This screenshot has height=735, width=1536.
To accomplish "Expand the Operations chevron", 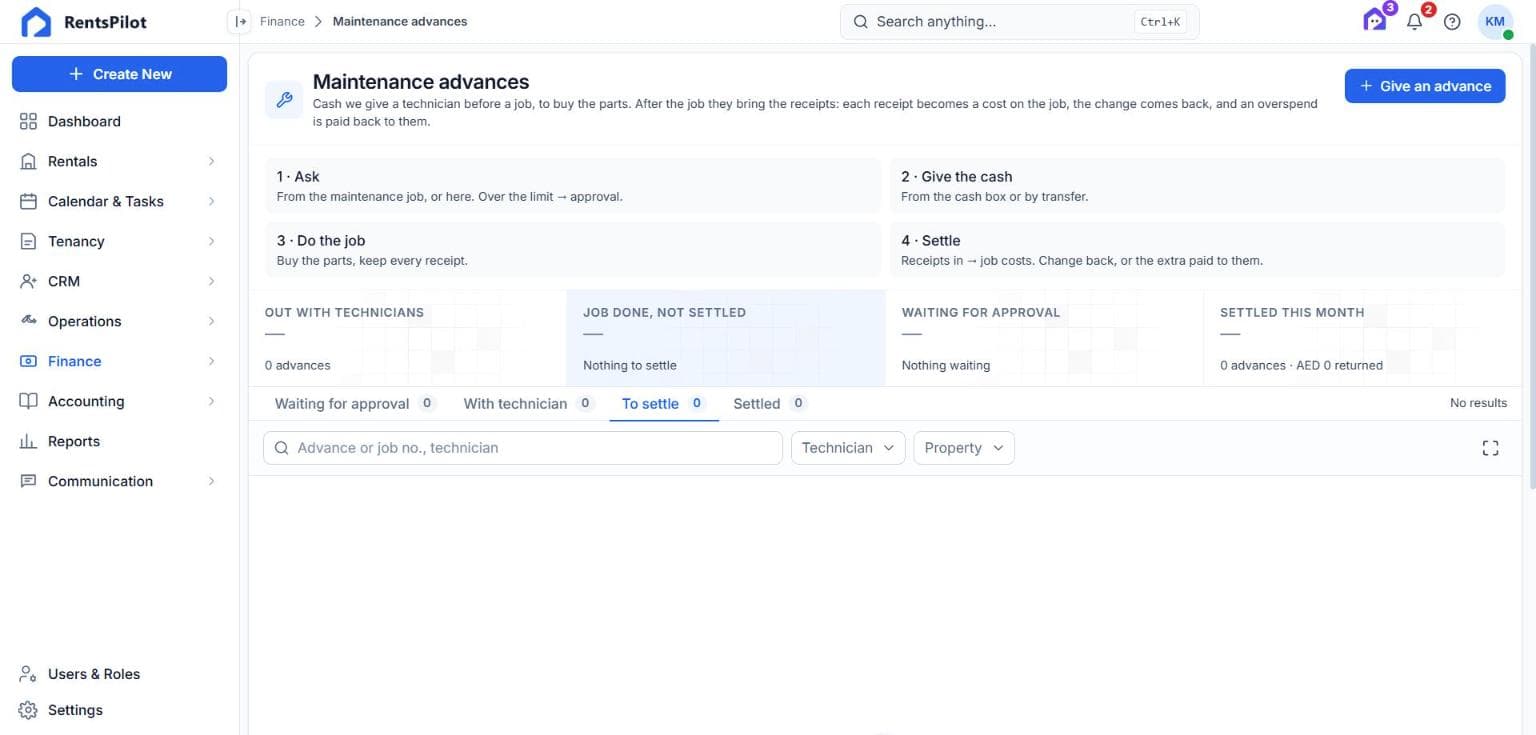I will pos(211,321).
